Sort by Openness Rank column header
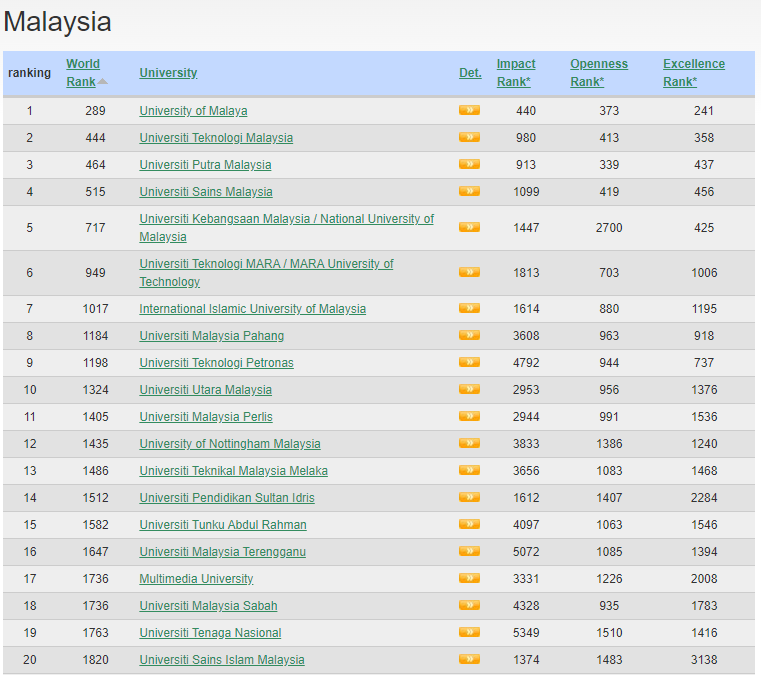The image size is (761, 675). click(599, 73)
